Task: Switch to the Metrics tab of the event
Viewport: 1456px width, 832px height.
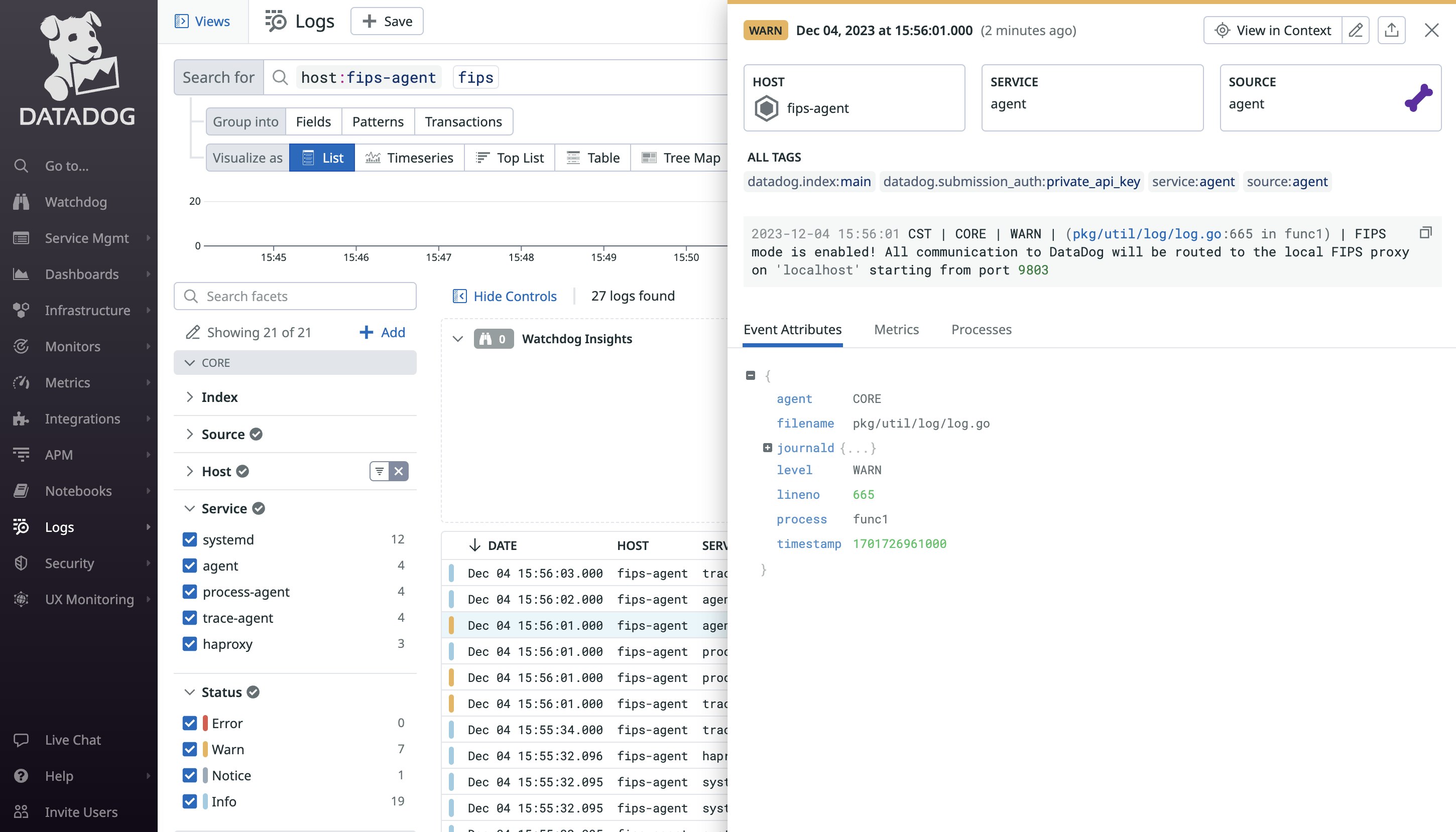Action: [x=896, y=330]
